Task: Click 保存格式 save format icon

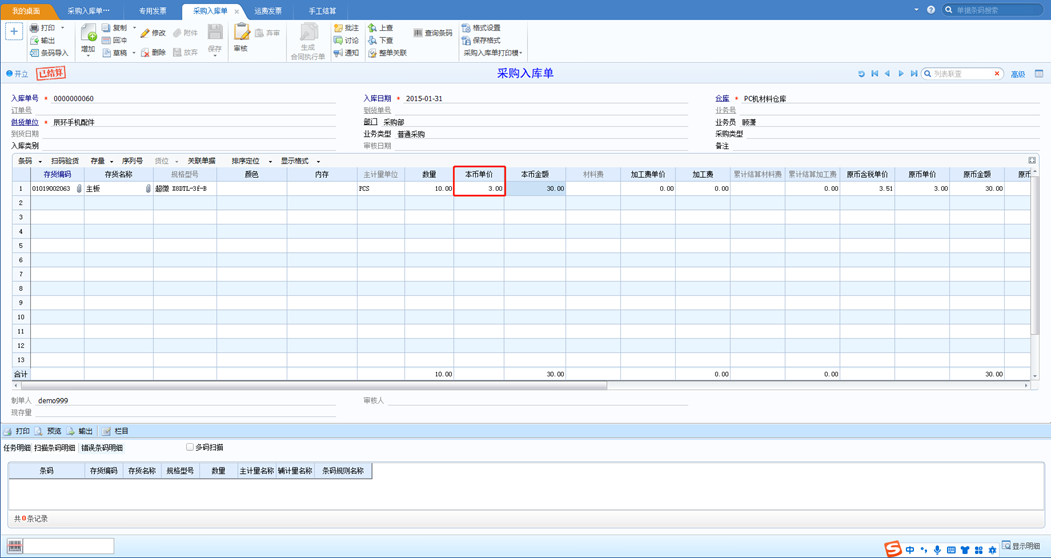Action: (467, 40)
